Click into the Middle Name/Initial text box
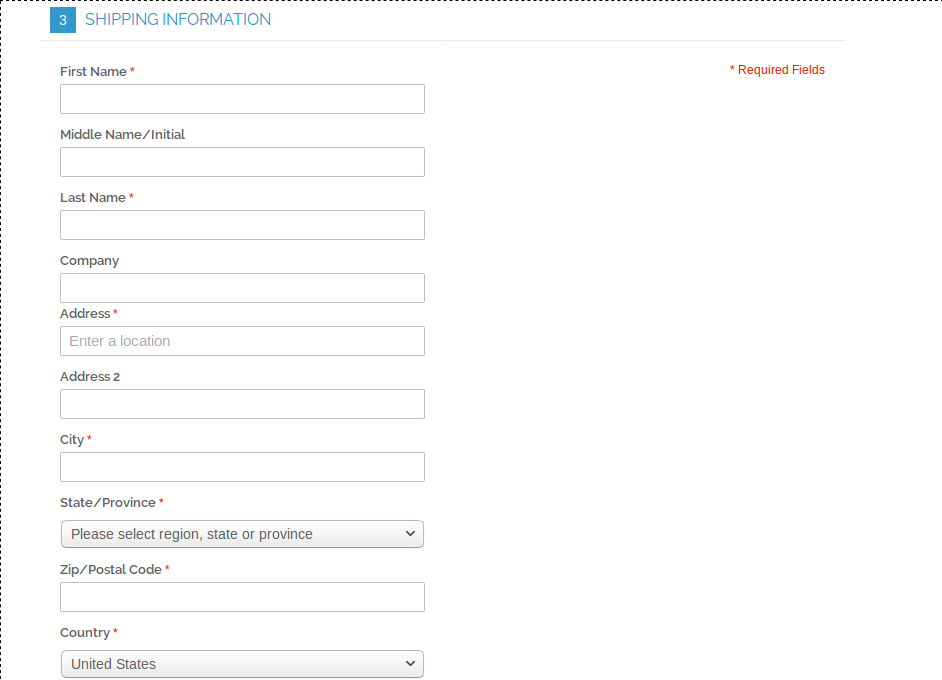 (242, 162)
